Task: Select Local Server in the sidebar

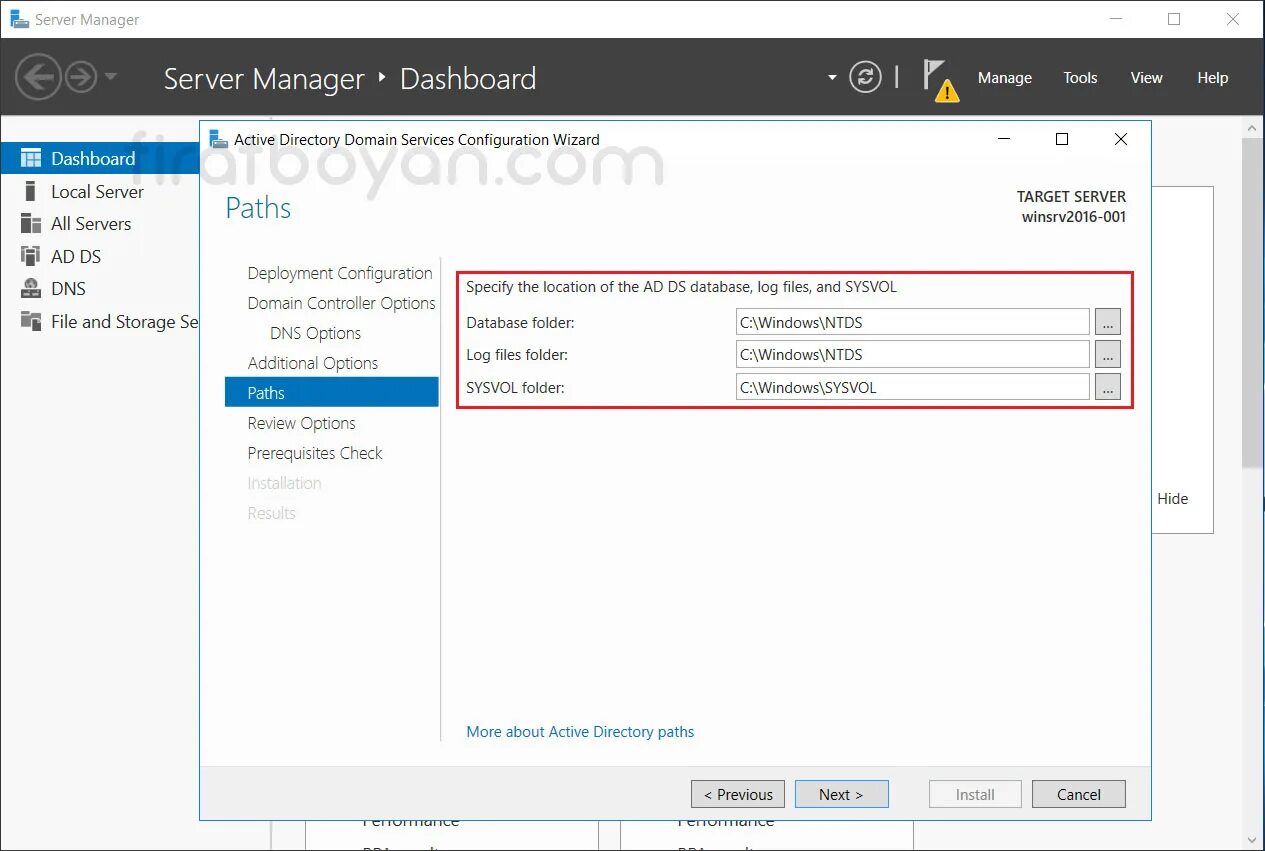Action: click(x=97, y=191)
